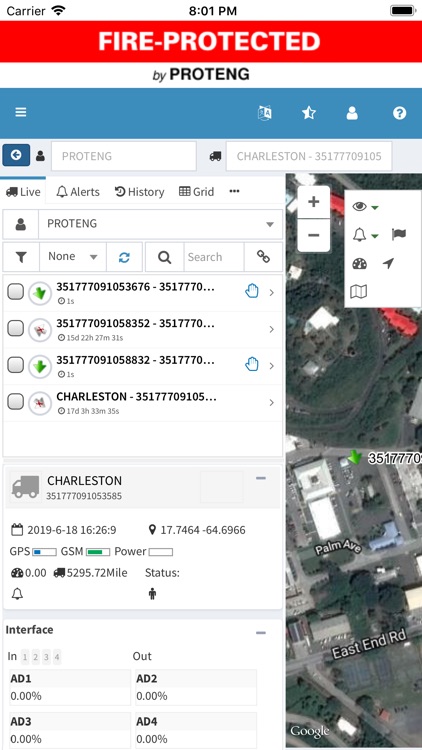Click status icon of 351777091058832
The image size is (422, 750).
(x=40, y=366)
